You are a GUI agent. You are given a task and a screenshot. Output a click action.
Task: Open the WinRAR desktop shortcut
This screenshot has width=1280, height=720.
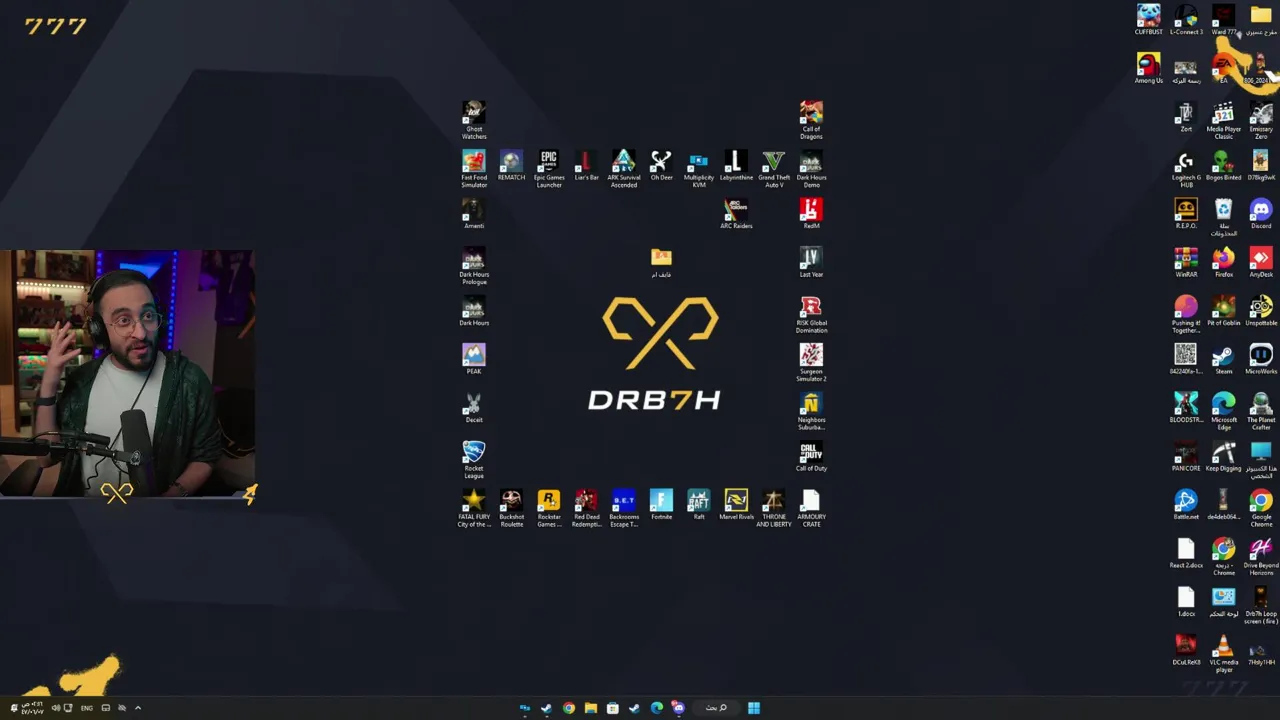[1186, 263]
